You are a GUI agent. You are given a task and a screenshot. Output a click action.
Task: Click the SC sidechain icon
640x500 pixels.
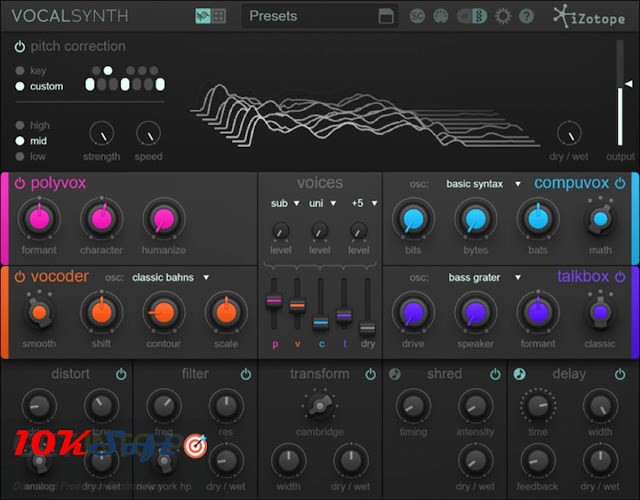click(x=417, y=16)
